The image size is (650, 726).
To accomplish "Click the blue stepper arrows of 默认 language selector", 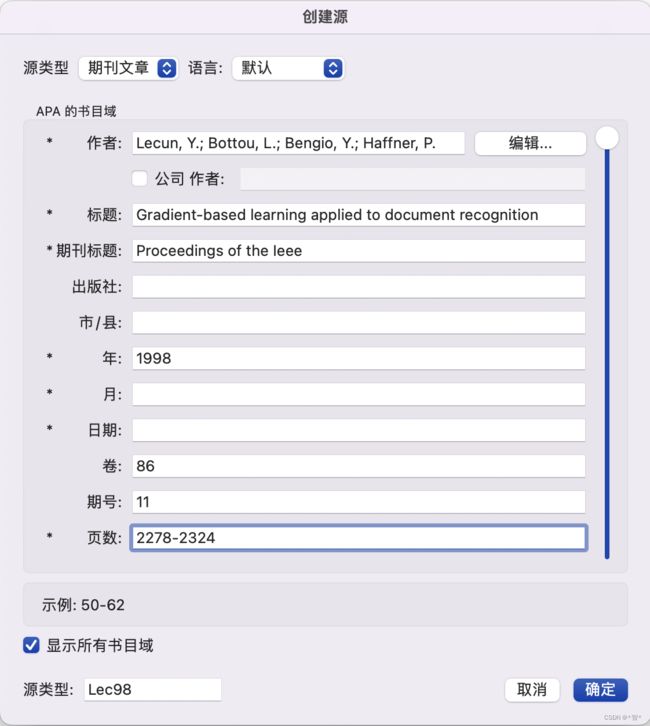I will tap(332, 69).
